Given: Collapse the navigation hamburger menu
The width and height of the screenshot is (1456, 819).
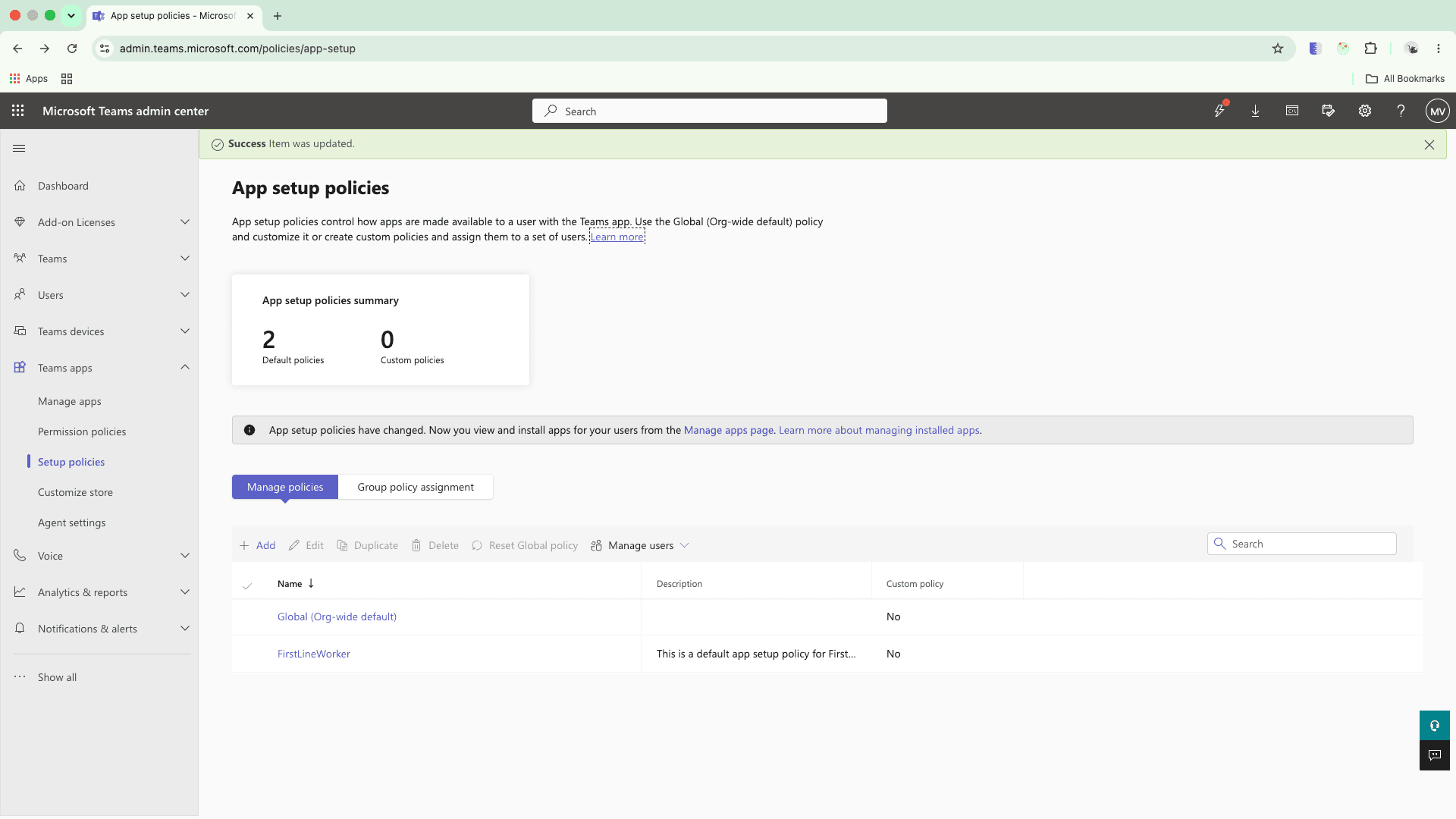Looking at the screenshot, I should [x=19, y=148].
